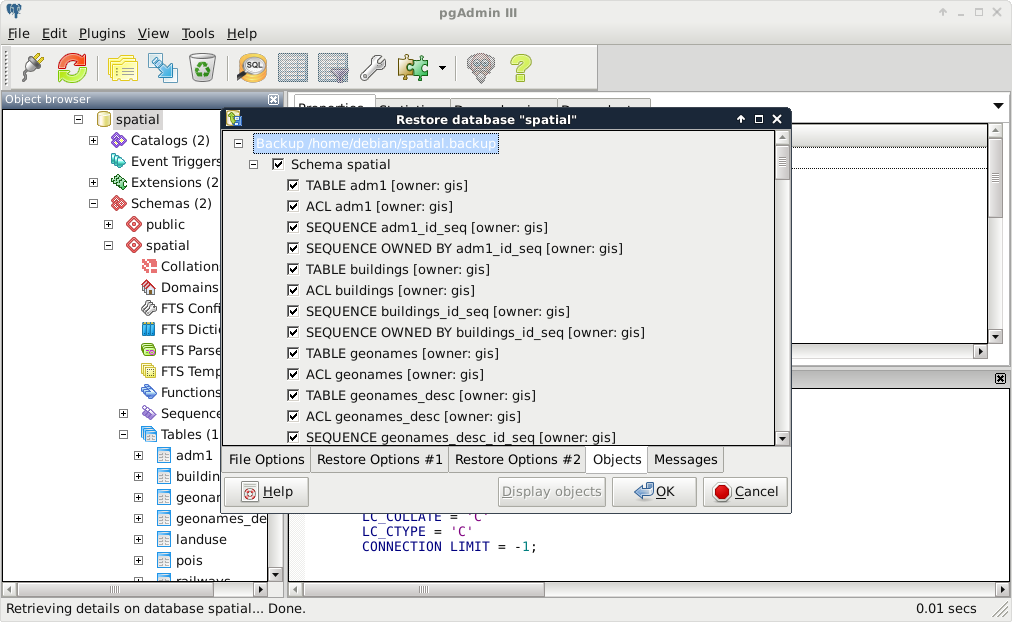
Task: Uncheck the Schema spatial checkbox
Action: pyautogui.click(x=278, y=164)
